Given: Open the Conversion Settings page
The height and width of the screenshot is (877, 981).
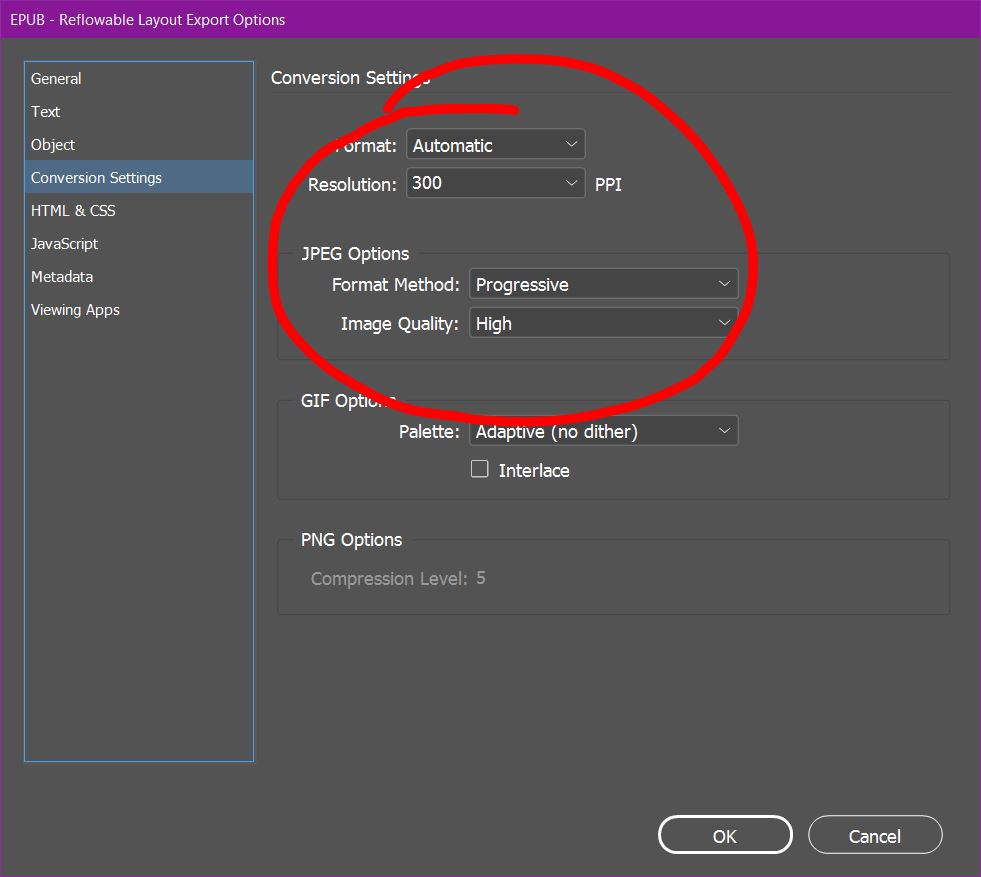Looking at the screenshot, I should tap(96, 177).
